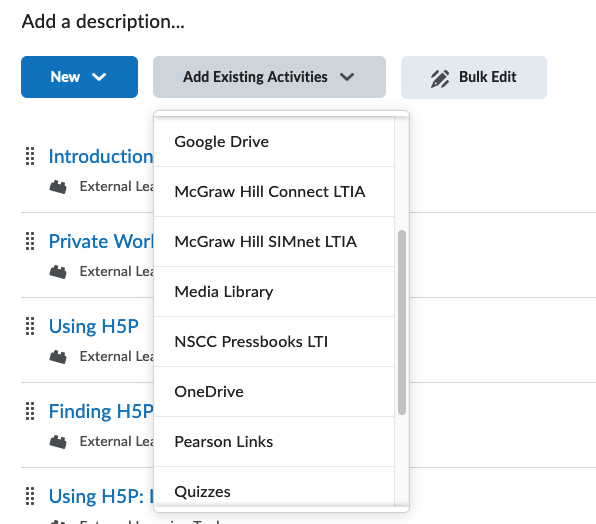Click drag handle beside Private Worl… topic

click(30, 241)
